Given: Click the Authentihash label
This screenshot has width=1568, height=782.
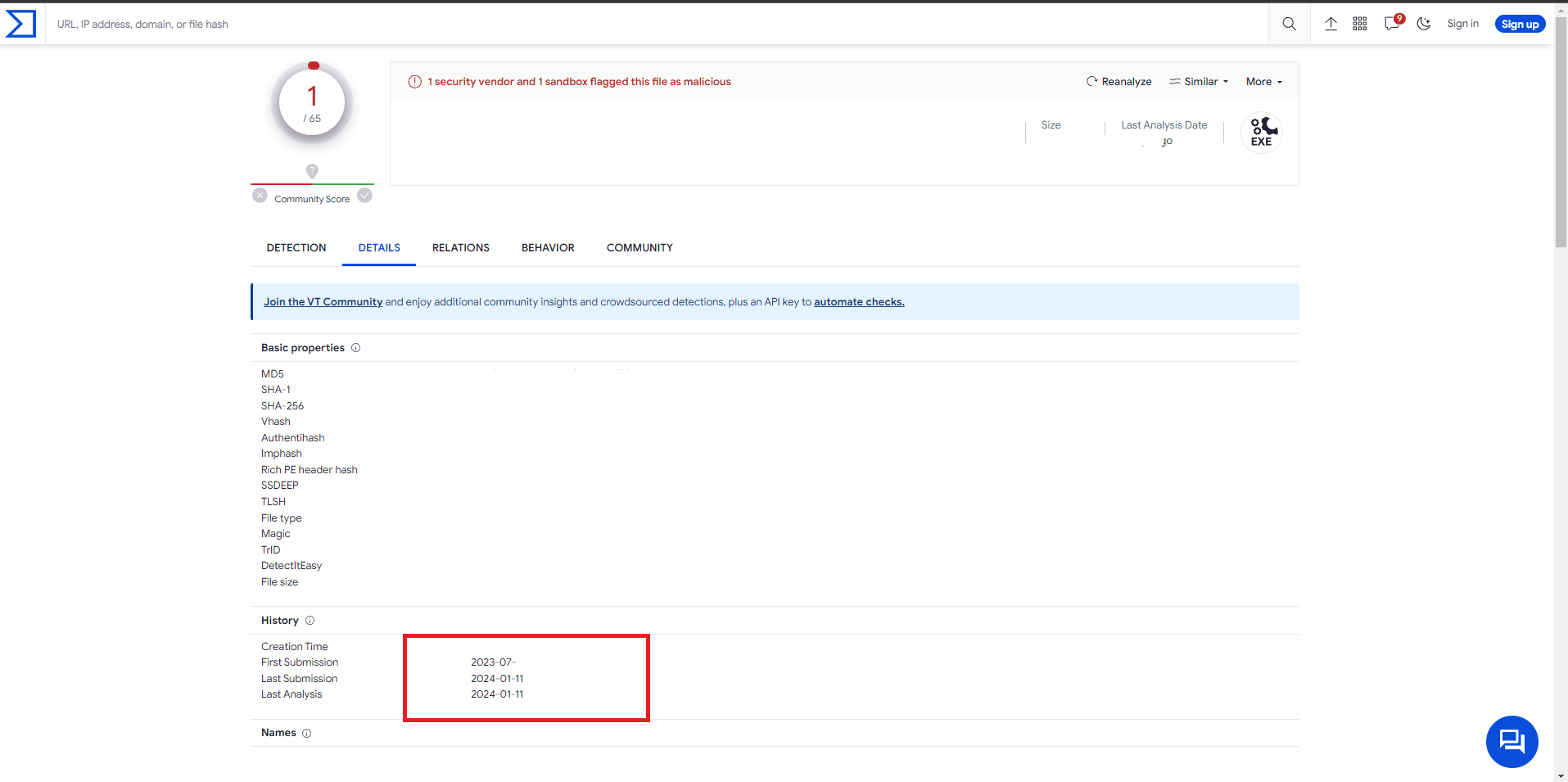Looking at the screenshot, I should [293, 438].
